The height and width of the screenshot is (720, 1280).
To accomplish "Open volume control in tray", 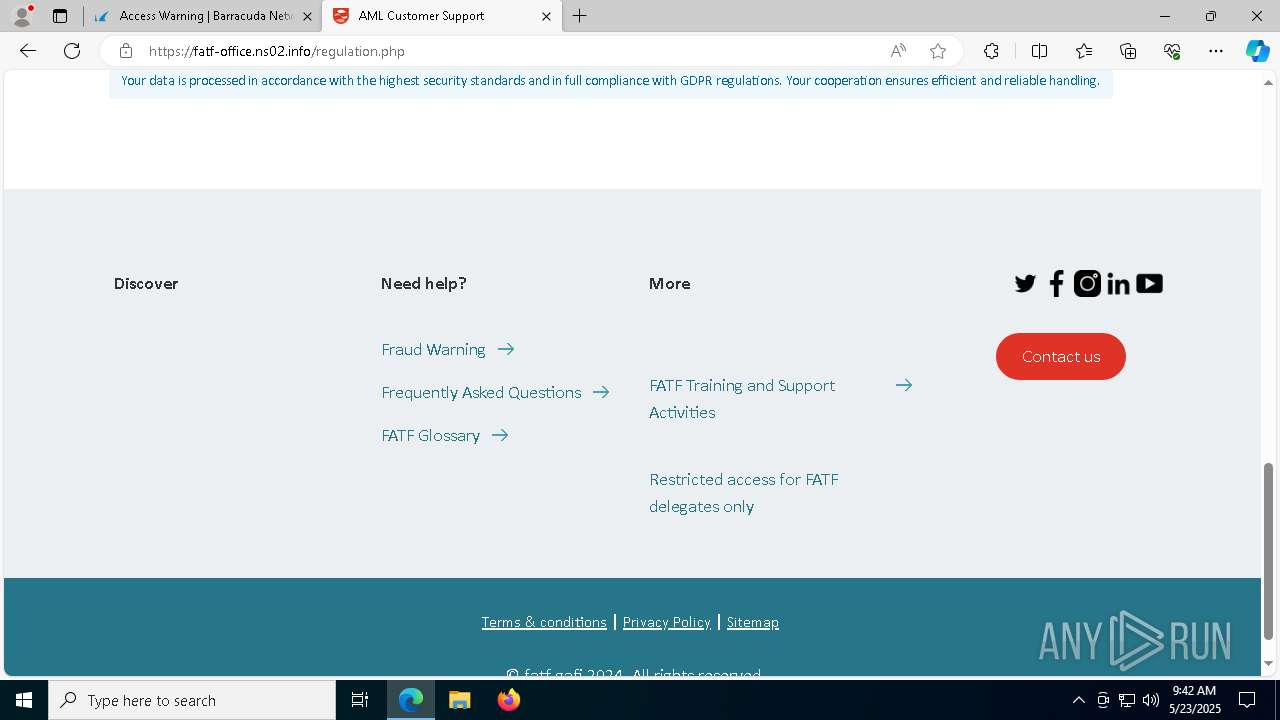I will (x=1150, y=700).
